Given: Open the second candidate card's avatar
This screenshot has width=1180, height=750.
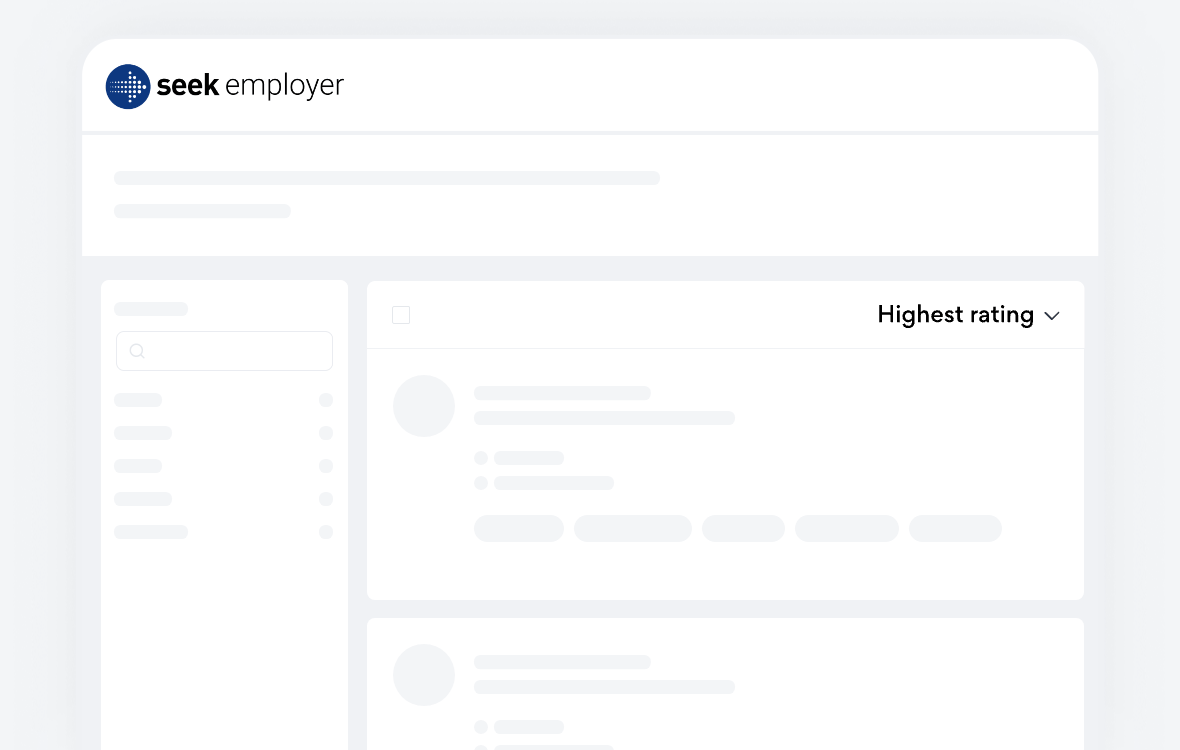Looking at the screenshot, I should coord(424,675).
